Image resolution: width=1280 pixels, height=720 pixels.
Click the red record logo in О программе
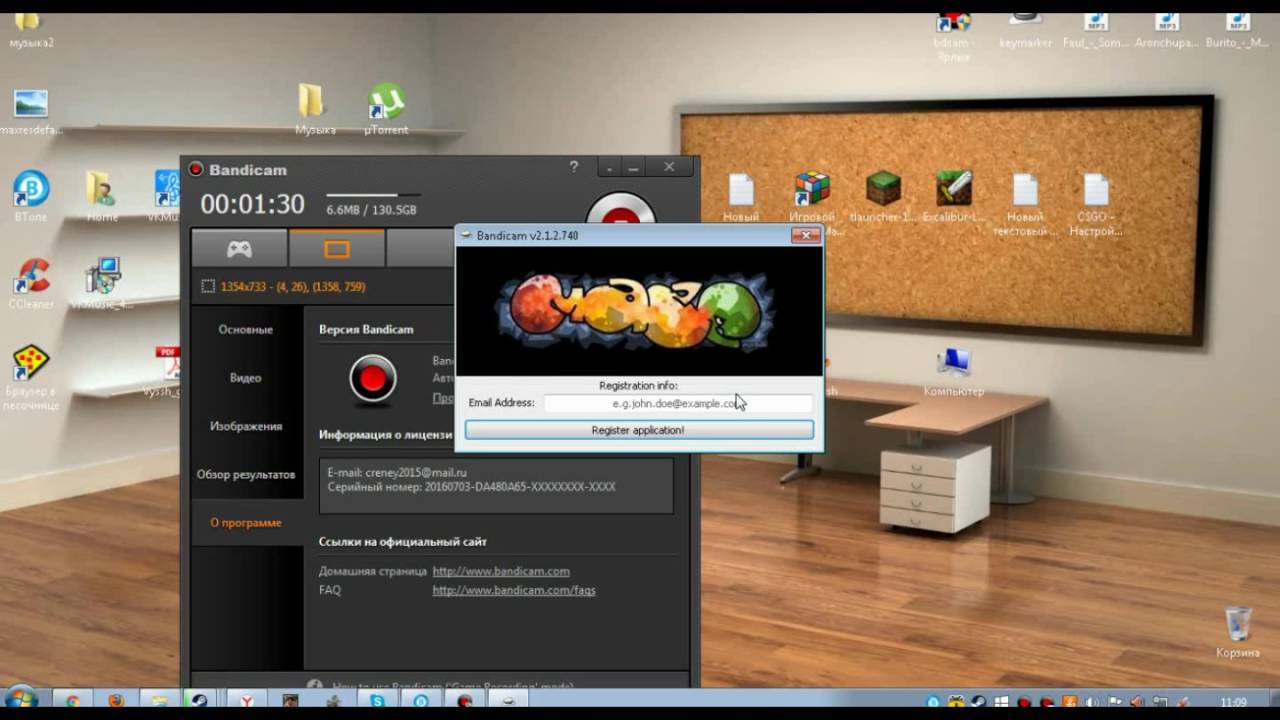pyautogui.click(x=373, y=378)
